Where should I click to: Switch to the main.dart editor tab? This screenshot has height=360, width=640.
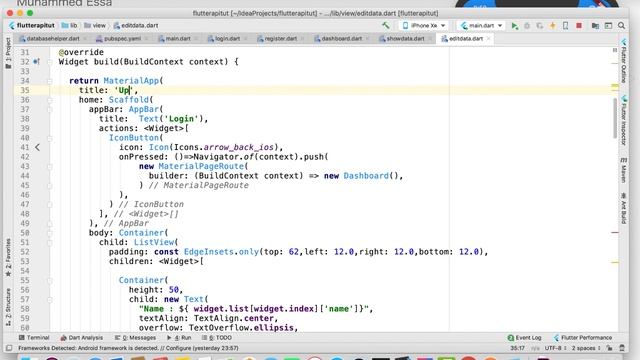click(x=177, y=39)
